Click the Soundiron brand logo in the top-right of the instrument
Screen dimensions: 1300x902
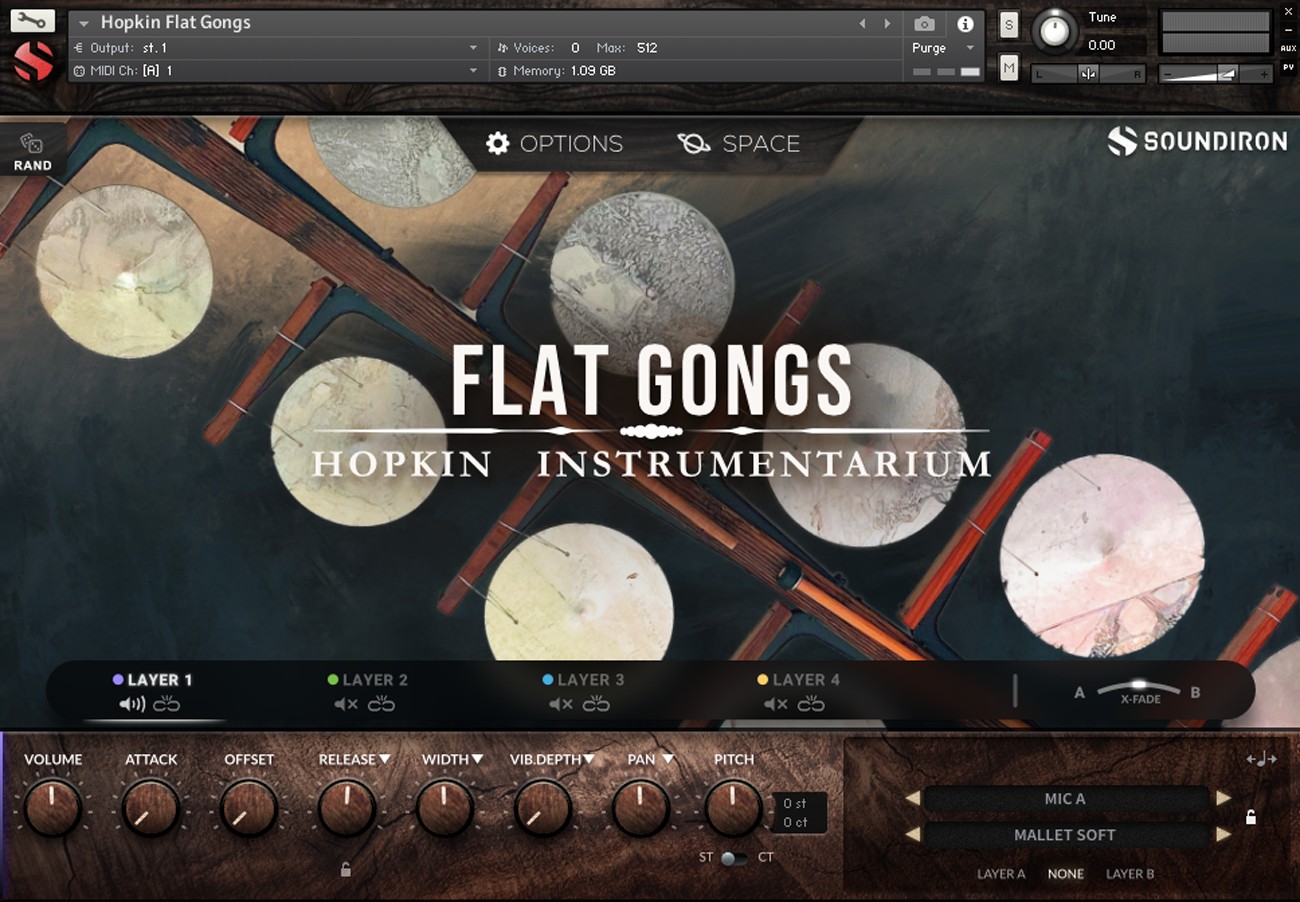(x=1197, y=142)
